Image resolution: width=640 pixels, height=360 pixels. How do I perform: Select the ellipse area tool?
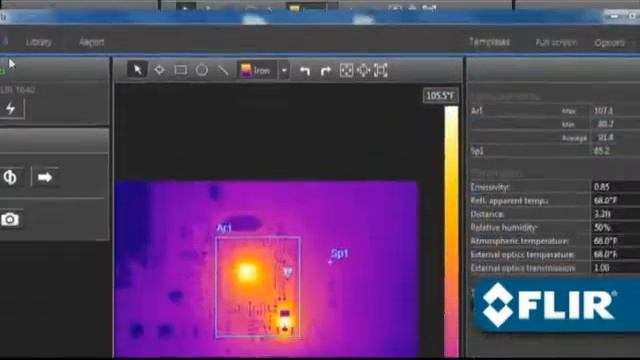coord(202,70)
